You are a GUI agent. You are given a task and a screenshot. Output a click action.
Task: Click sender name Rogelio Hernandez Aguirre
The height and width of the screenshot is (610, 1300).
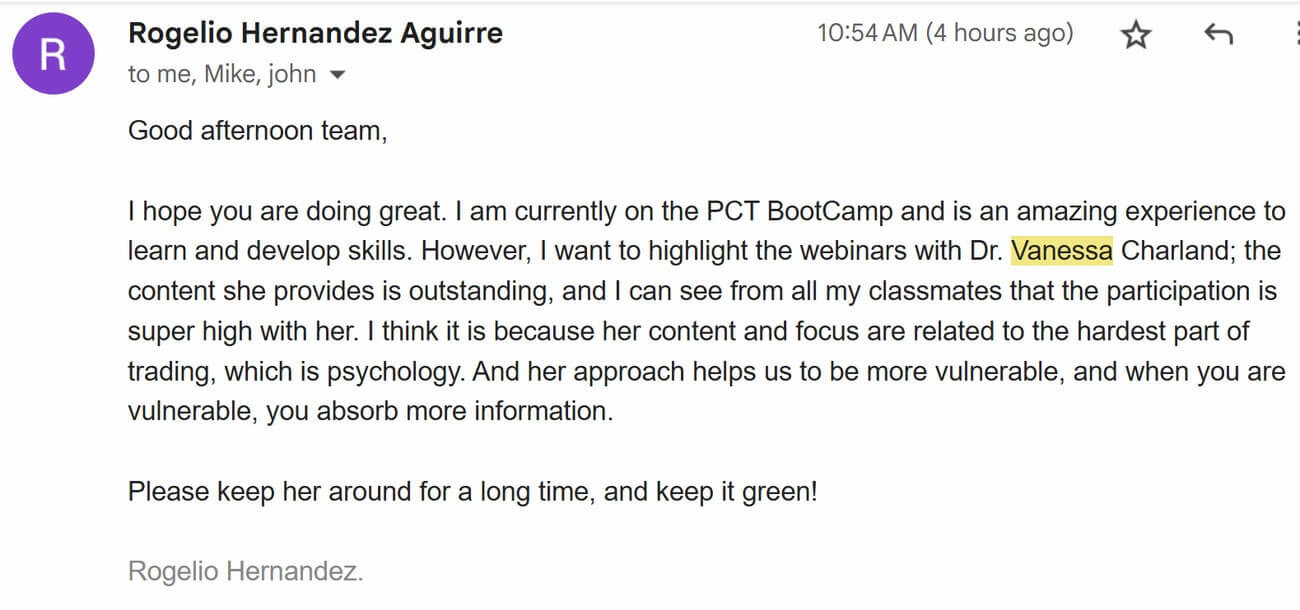[315, 33]
